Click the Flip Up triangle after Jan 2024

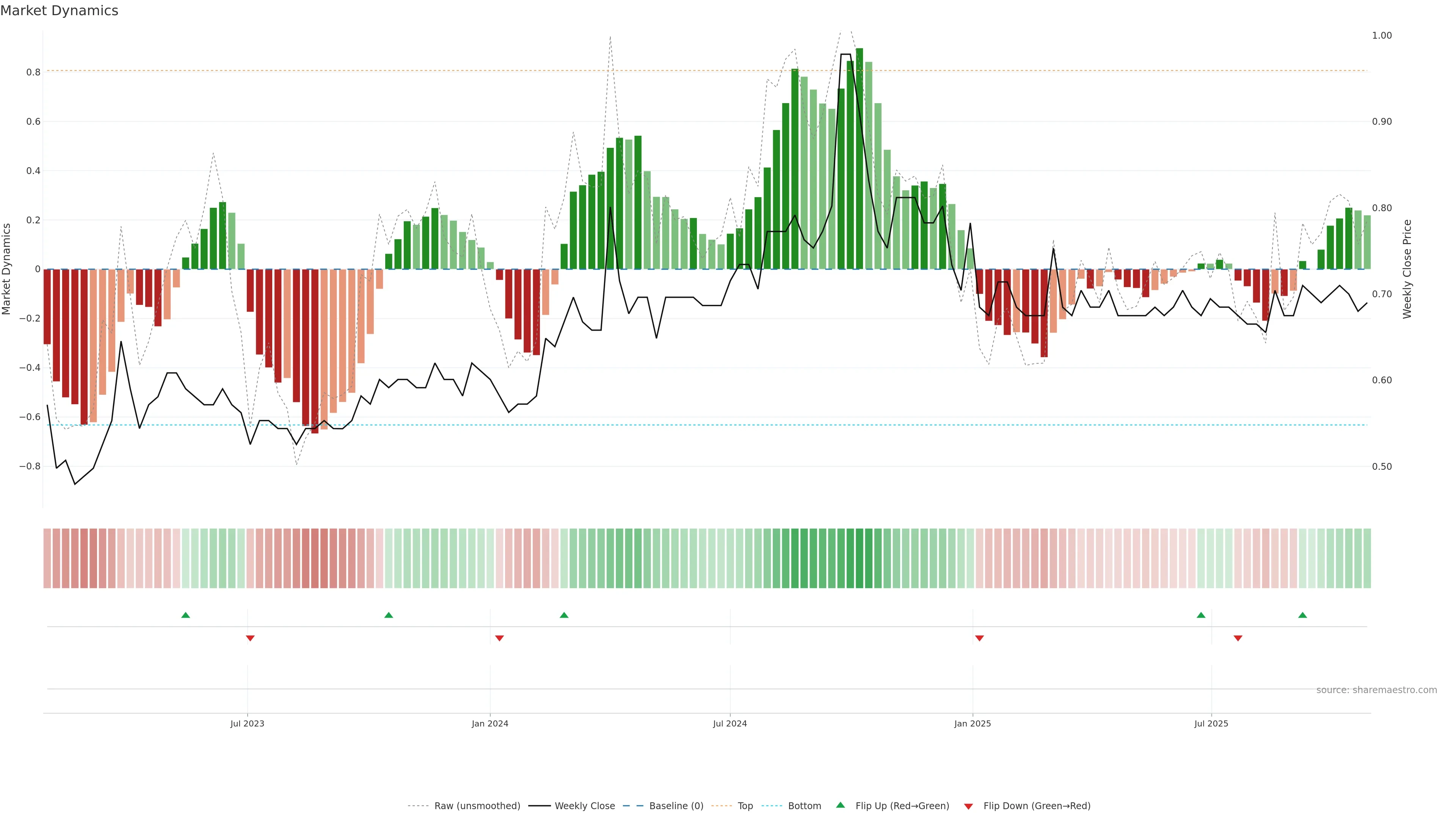click(x=564, y=615)
